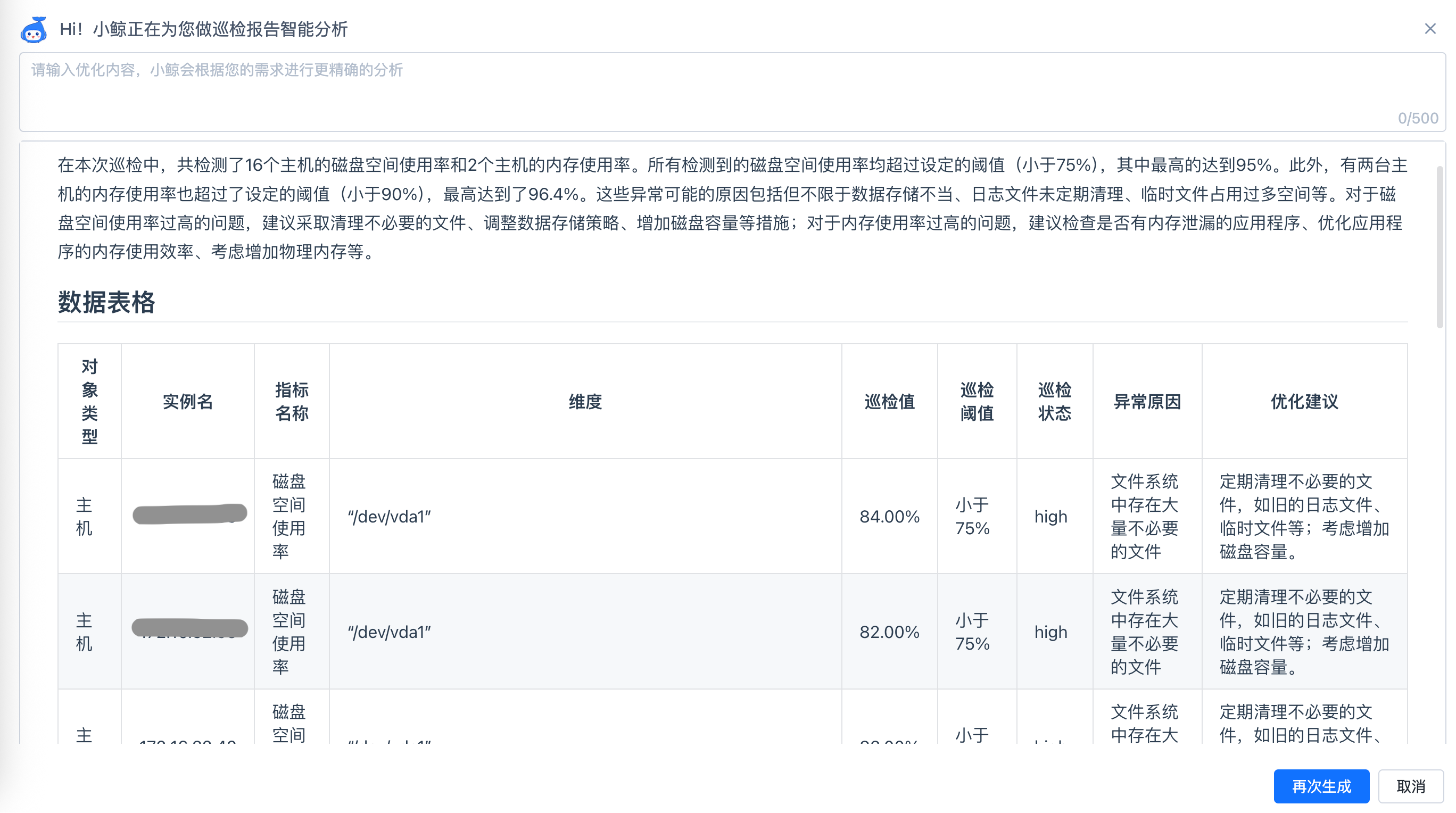1456x813 pixels.
Task: Select the 84.00% inspection value cell
Action: click(x=889, y=517)
